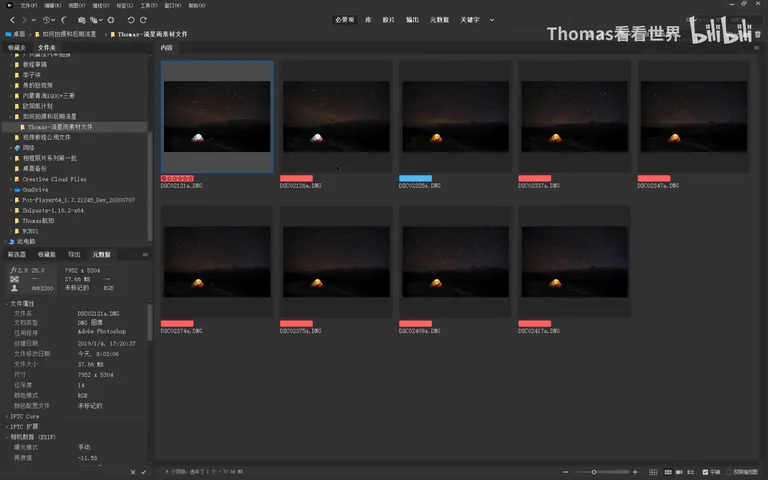Click the OneDrive cloud icon in tree

17,190
